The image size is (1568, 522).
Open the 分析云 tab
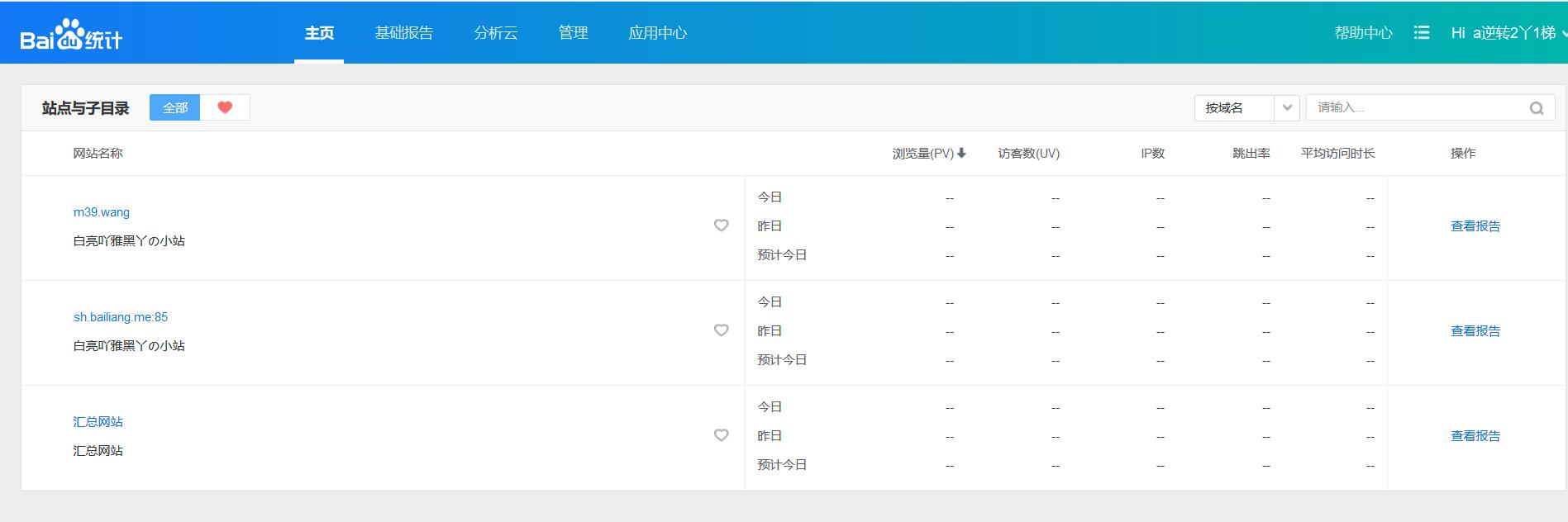tap(496, 33)
